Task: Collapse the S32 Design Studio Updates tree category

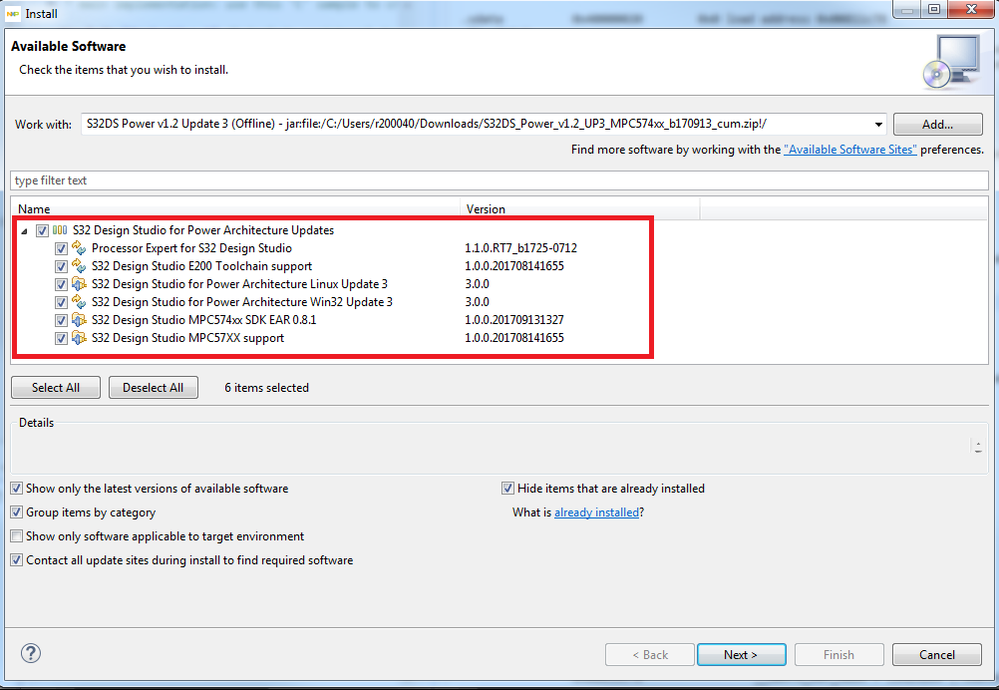Action: coord(24,231)
